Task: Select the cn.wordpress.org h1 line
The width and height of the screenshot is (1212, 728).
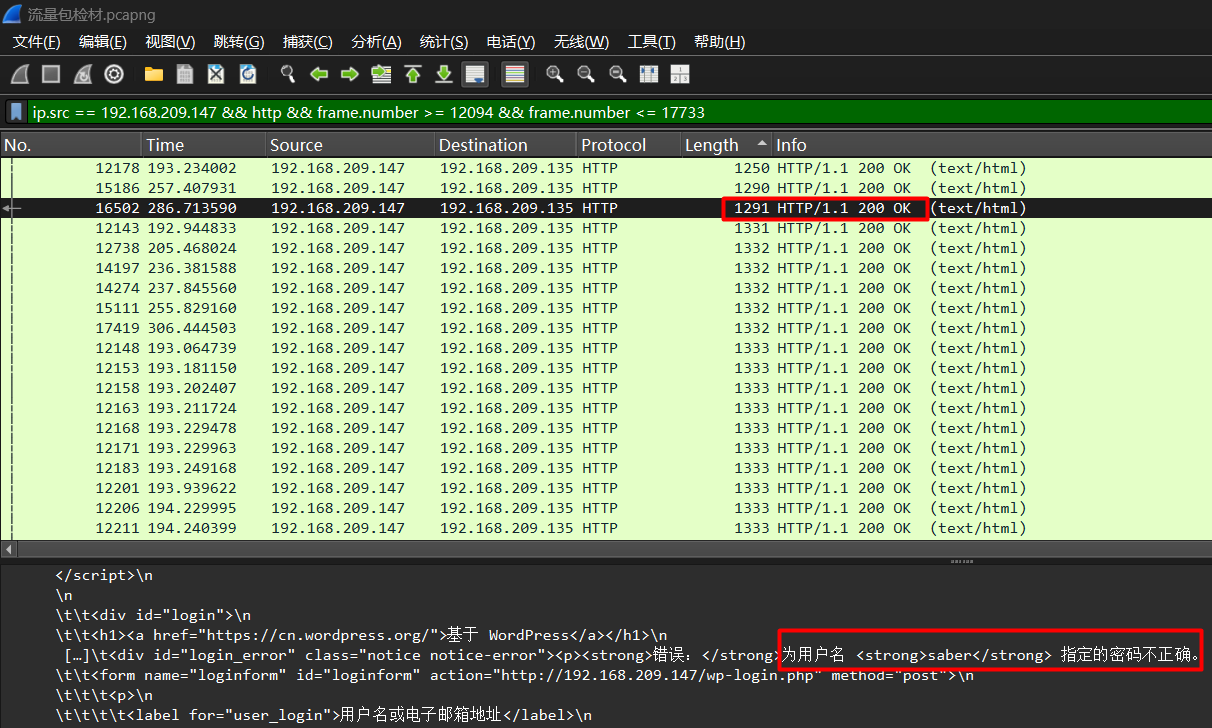Action: [361, 635]
